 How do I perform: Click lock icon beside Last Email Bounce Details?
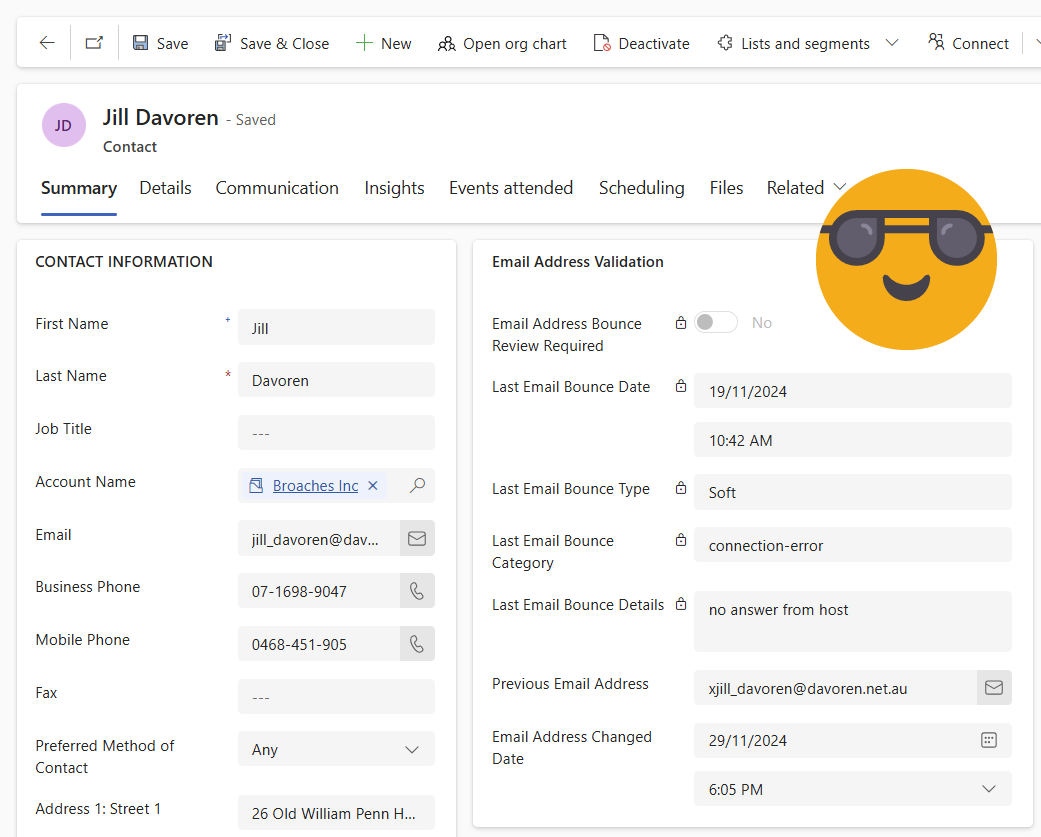tap(681, 605)
